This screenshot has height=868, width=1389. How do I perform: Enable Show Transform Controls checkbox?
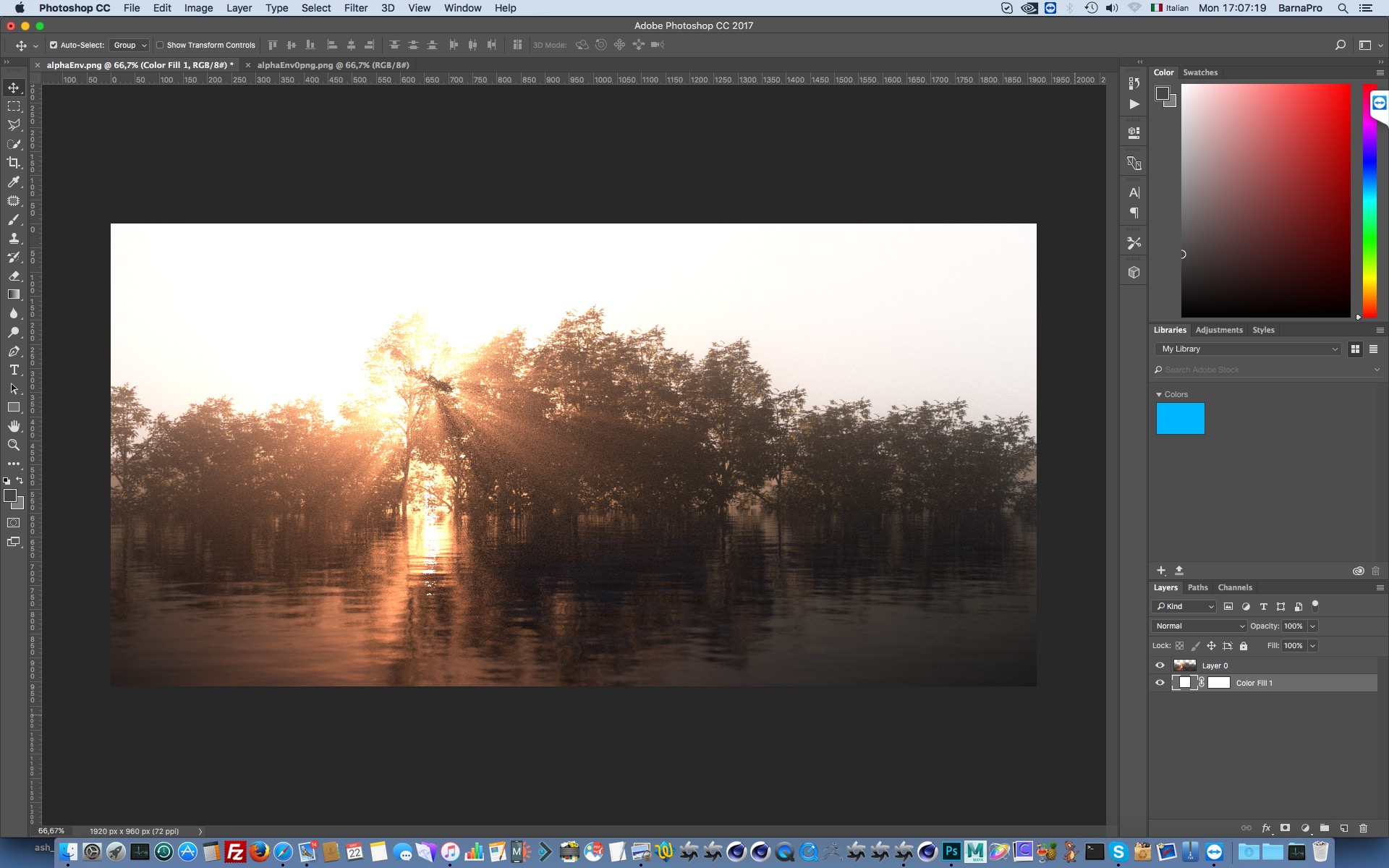coord(161,45)
